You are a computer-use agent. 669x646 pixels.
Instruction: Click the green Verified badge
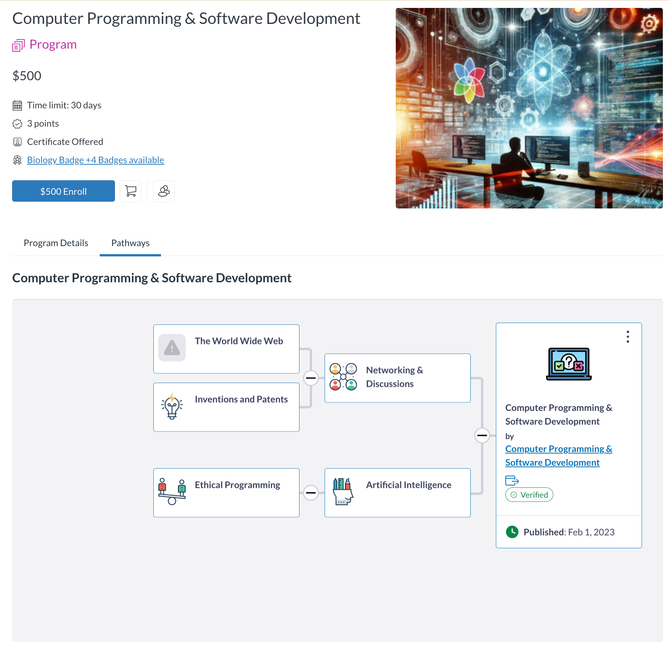tap(529, 495)
